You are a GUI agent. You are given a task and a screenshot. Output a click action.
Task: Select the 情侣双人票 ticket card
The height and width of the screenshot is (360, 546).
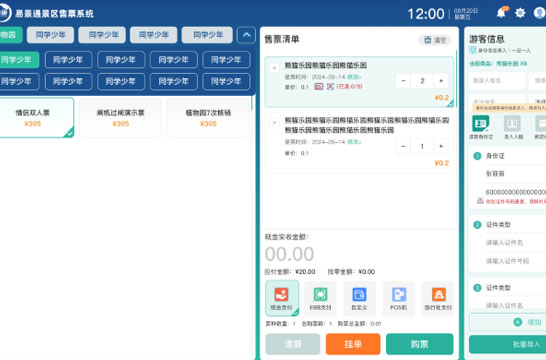(x=36, y=118)
